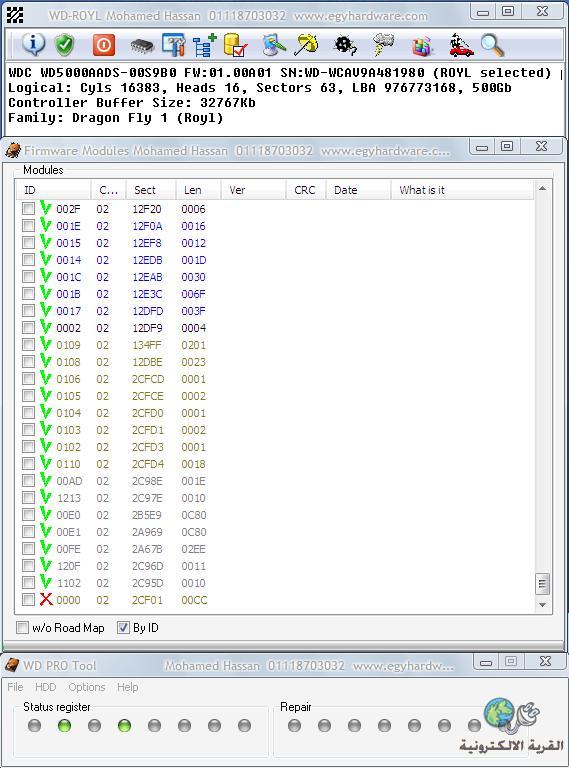Click the first Repair indicator LED
The image size is (569, 768).
coord(294,725)
